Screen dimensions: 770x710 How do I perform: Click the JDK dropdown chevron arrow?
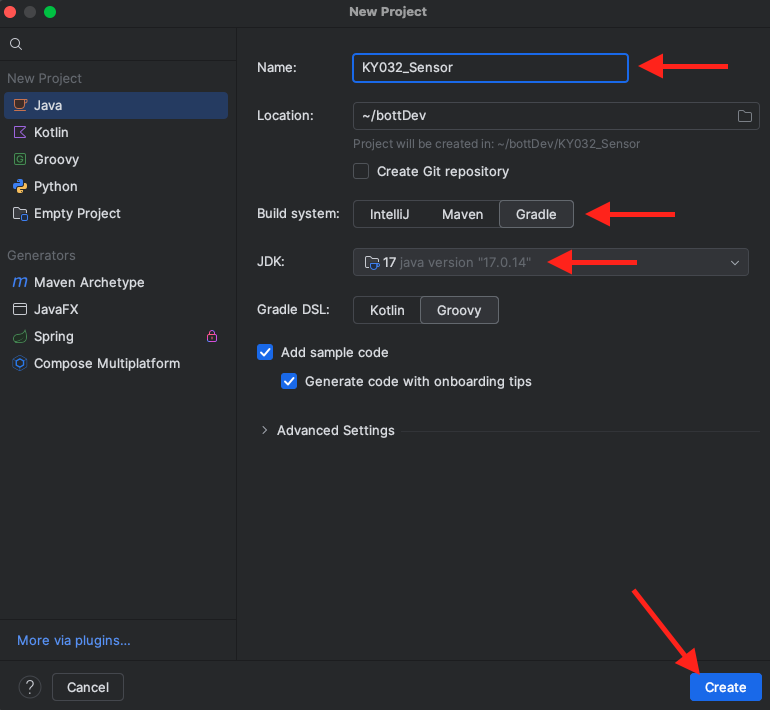click(735, 263)
